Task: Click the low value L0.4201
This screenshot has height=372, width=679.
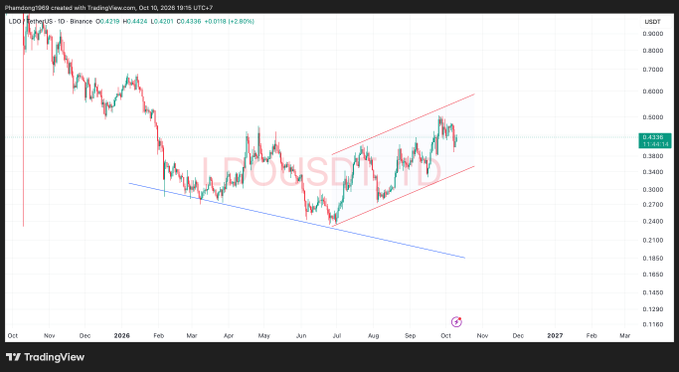Action: [162, 21]
